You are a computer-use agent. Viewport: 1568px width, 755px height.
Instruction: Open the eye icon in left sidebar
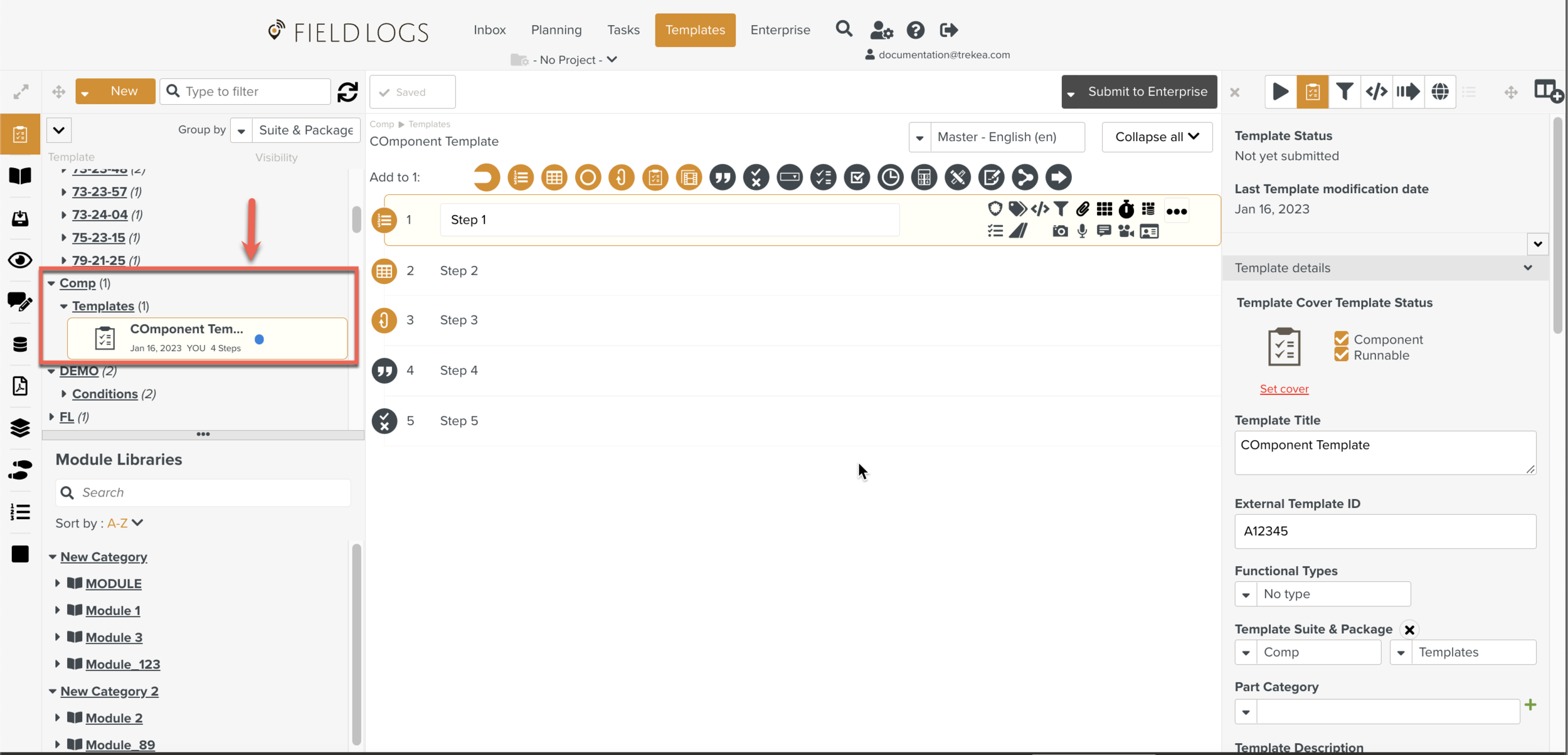[x=20, y=260]
